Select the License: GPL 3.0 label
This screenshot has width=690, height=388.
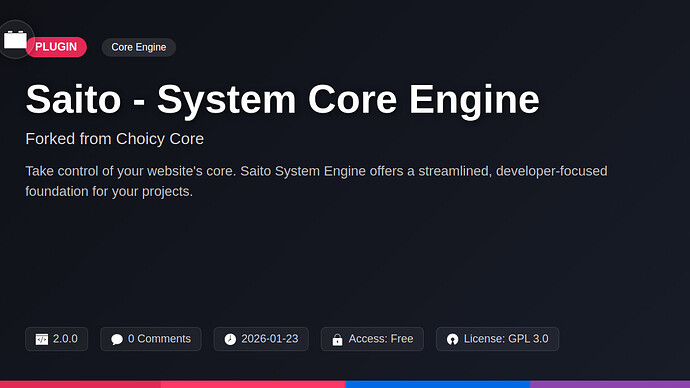[506, 339]
